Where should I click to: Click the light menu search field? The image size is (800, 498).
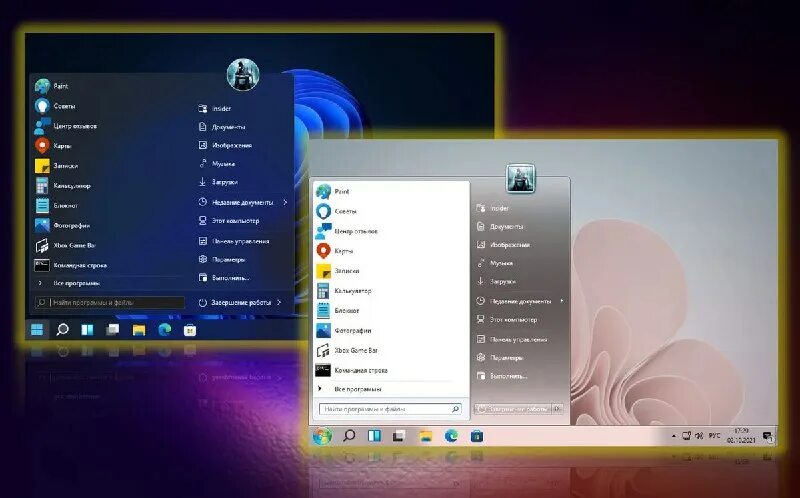tap(390, 409)
